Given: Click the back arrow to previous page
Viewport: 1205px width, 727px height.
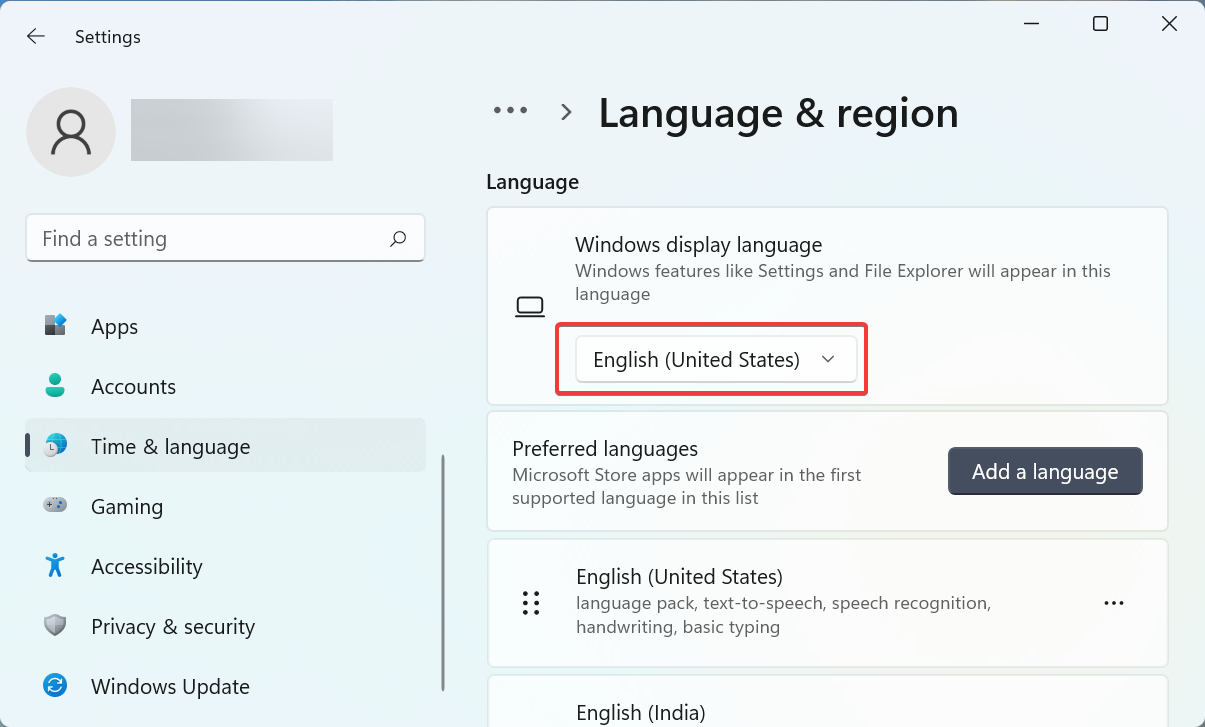Looking at the screenshot, I should click(35, 36).
